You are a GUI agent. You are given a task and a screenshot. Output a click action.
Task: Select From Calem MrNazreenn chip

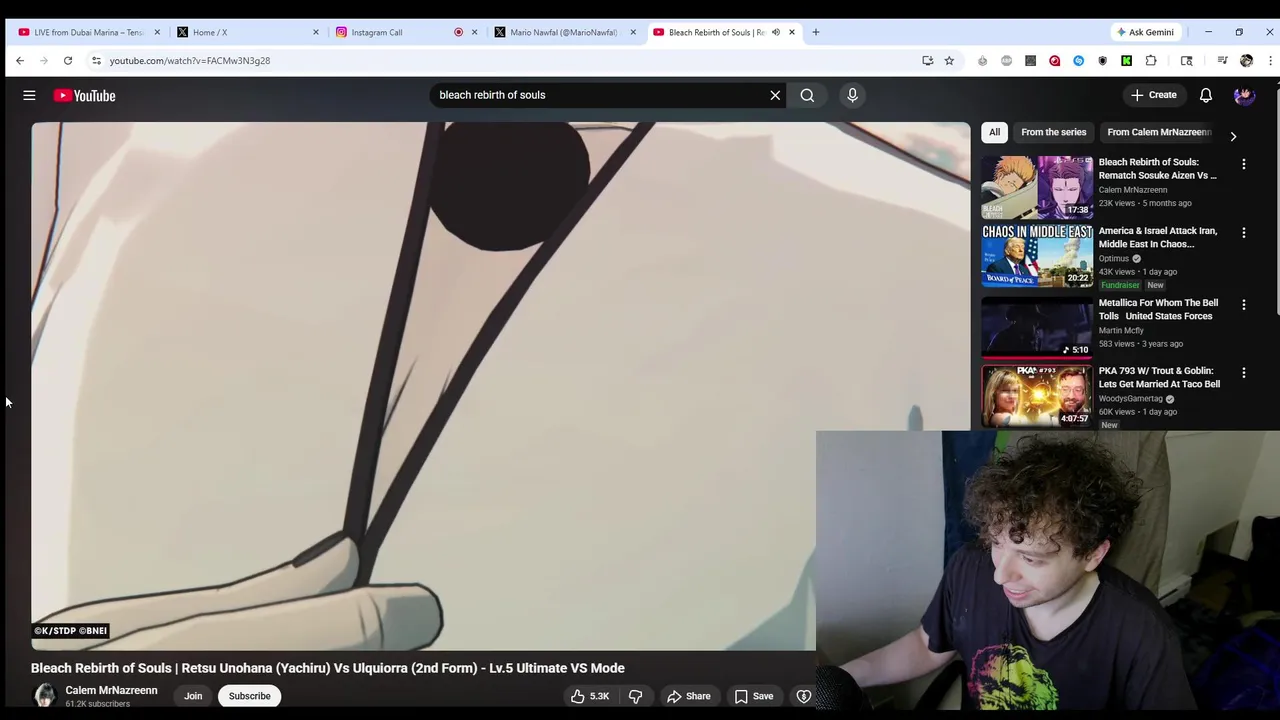[1159, 132]
